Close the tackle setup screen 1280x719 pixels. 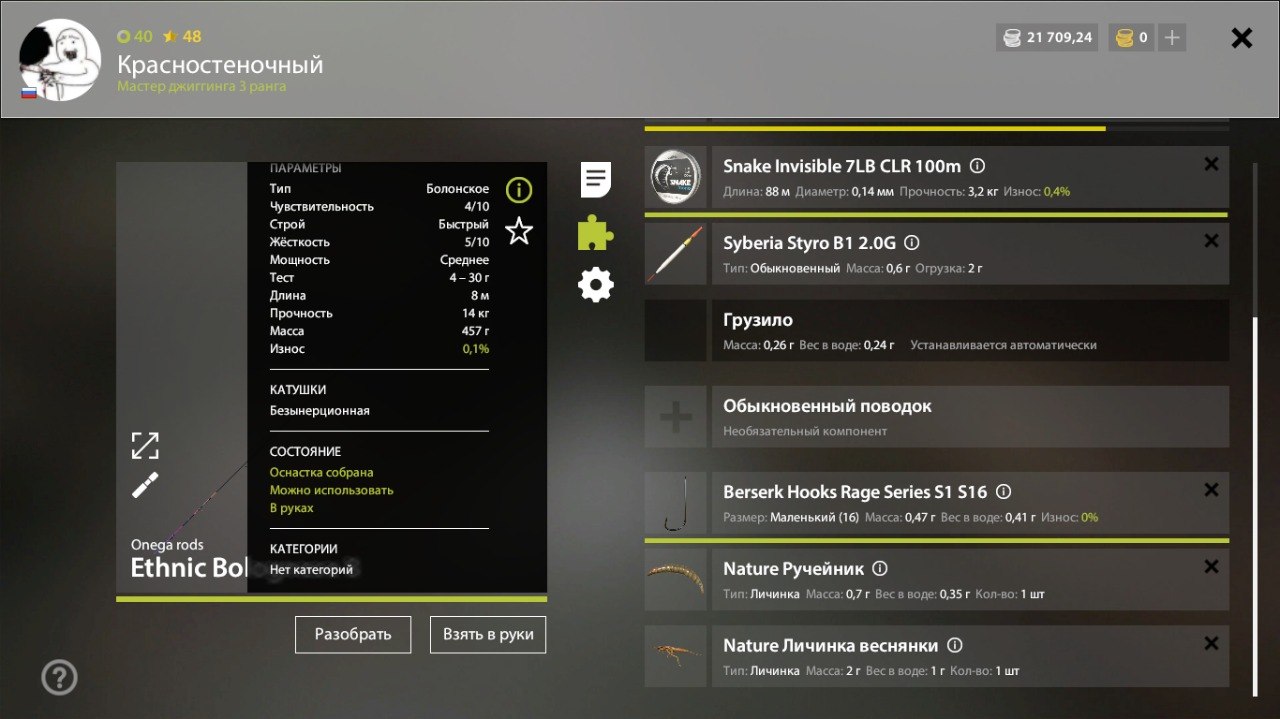pyautogui.click(x=1241, y=38)
